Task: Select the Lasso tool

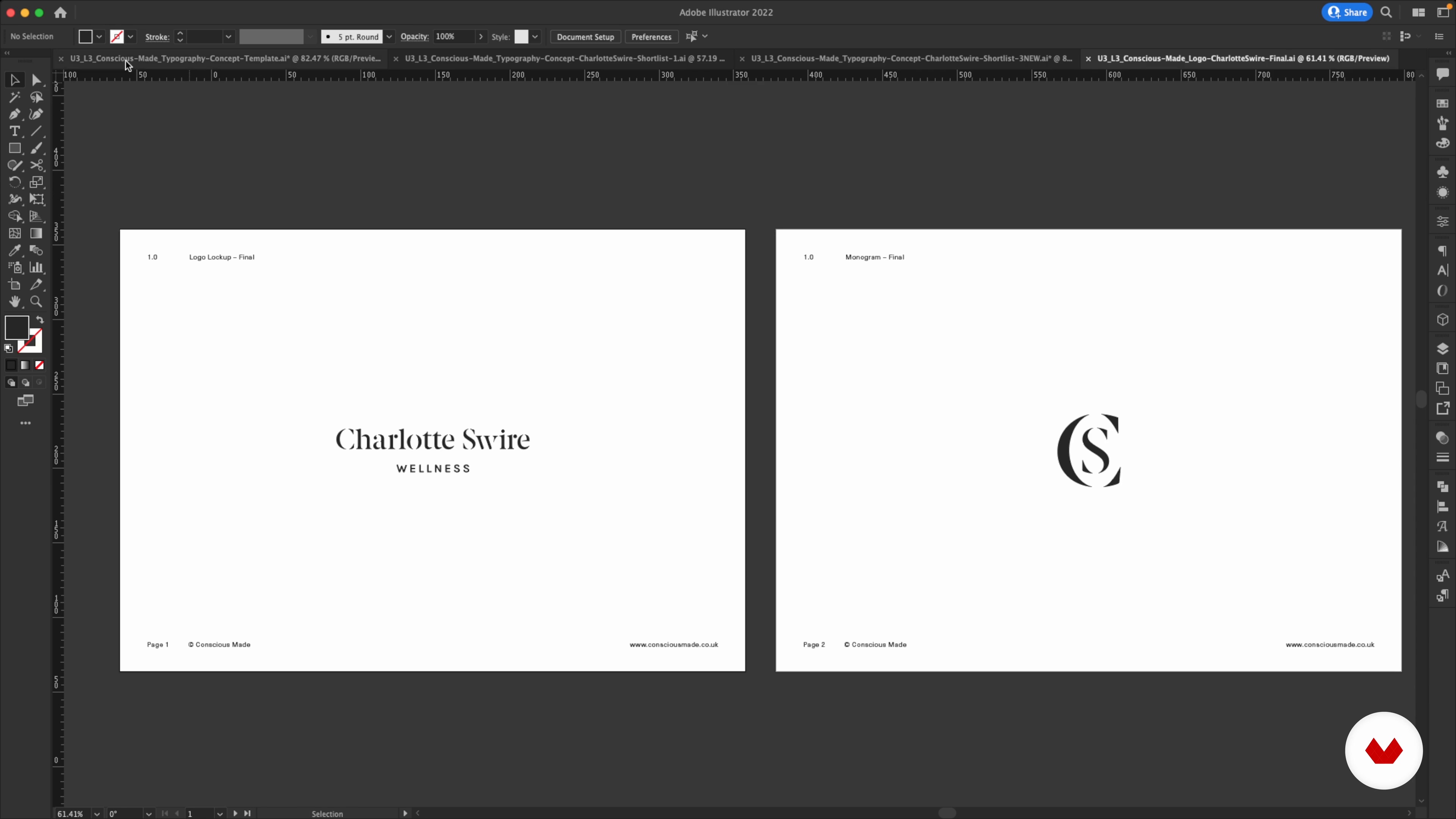Action: [36, 97]
